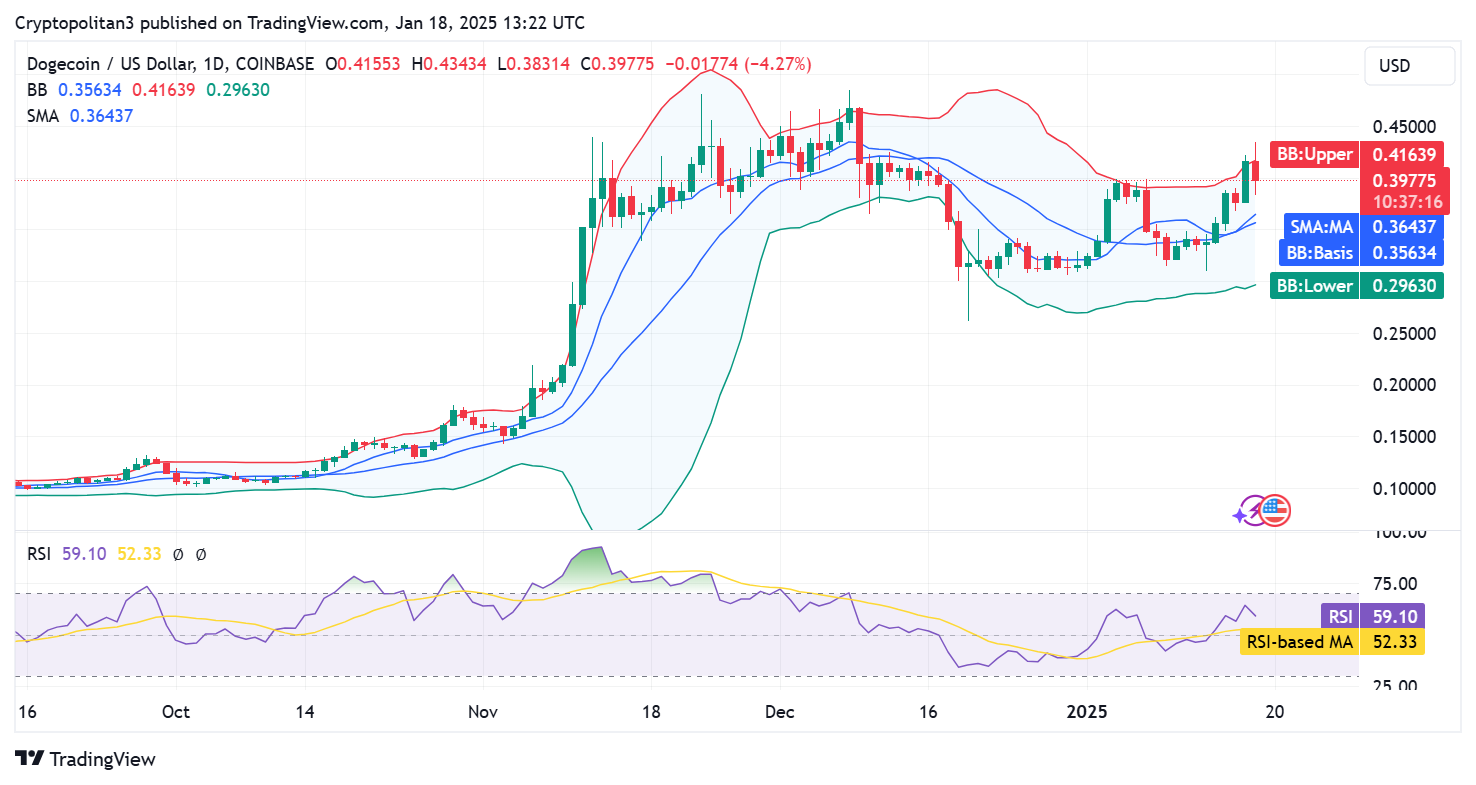The height and width of the screenshot is (785, 1476).
Task: Click the BB:Basis price label
Action: pos(1320,253)
